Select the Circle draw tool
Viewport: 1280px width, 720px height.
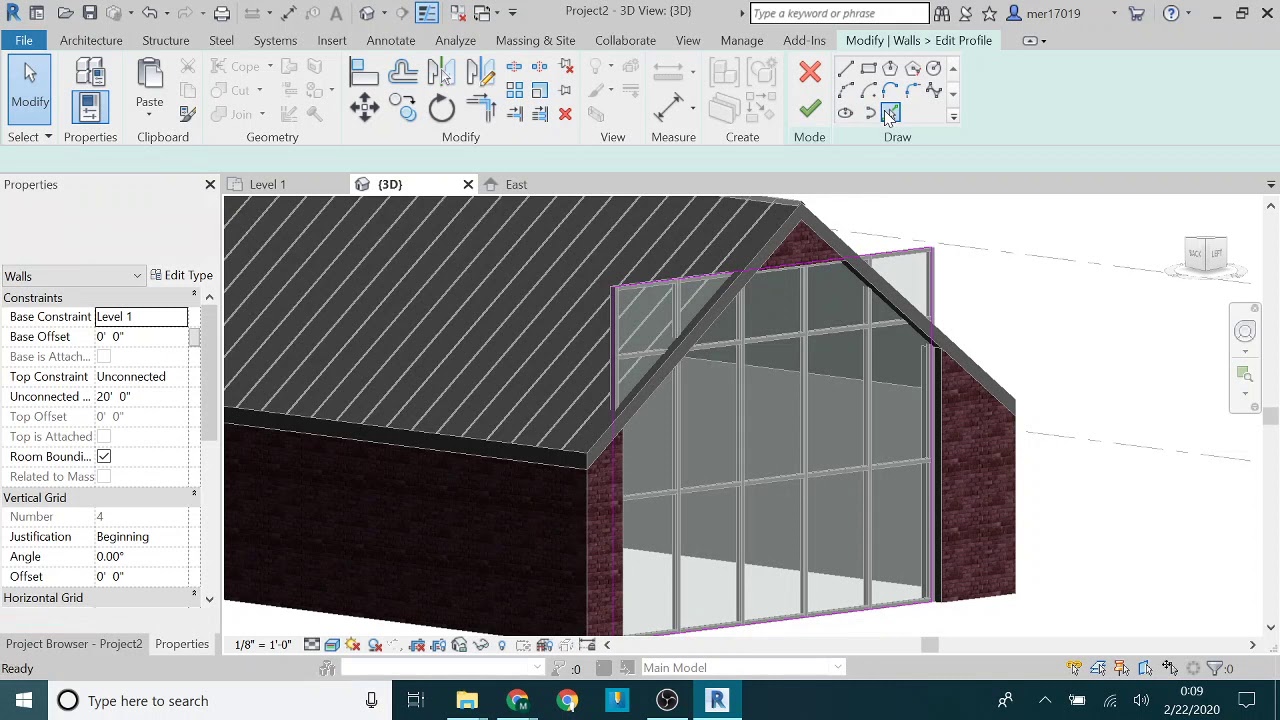click(933, 68)
